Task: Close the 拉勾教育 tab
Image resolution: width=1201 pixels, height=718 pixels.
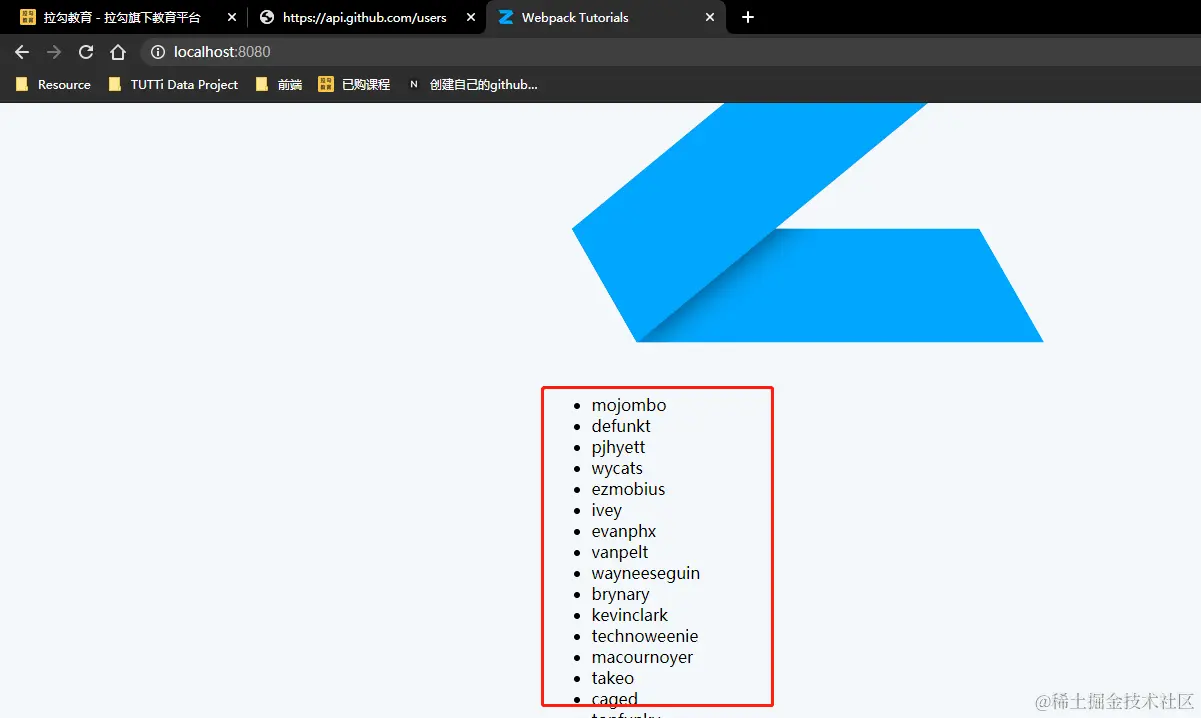Action: click(x=232, y=17)
